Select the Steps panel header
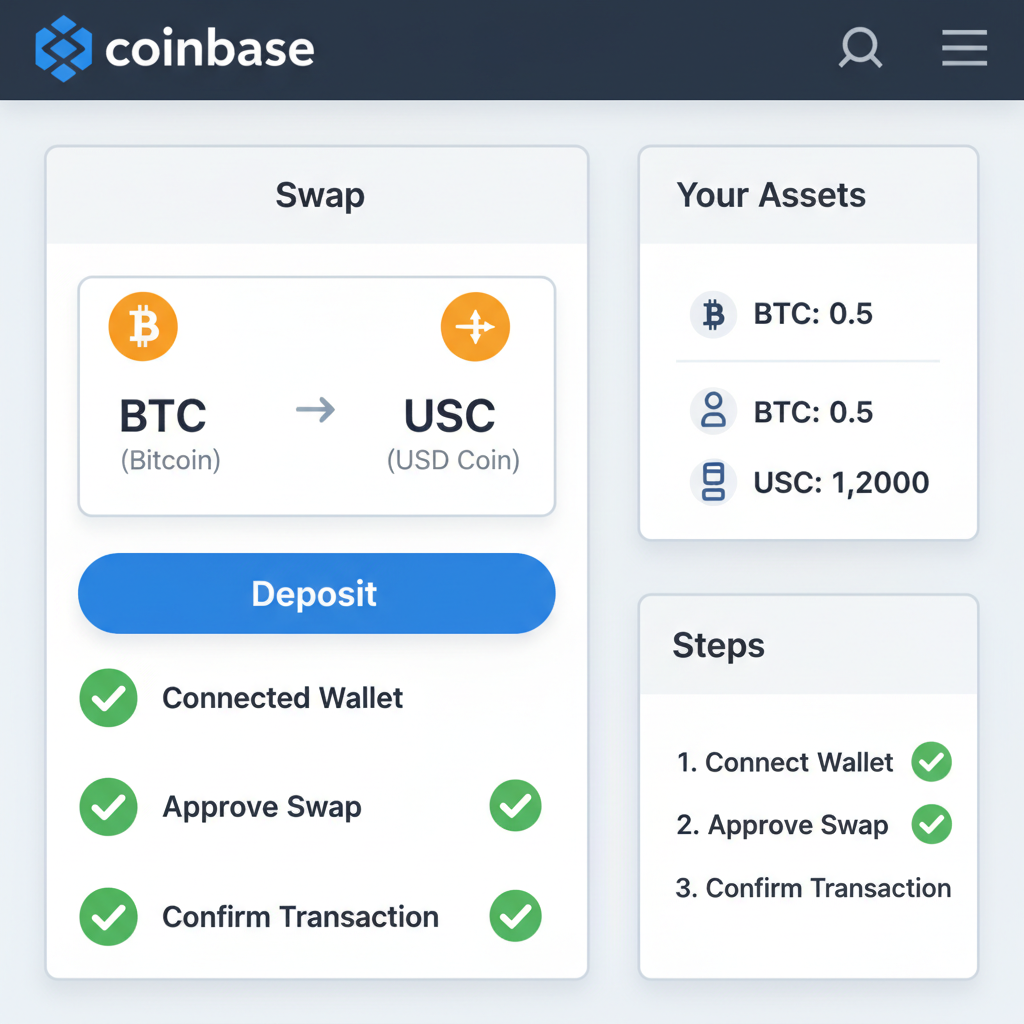Viewport: 1024px width, 1024px height. [x=718, y=646]
